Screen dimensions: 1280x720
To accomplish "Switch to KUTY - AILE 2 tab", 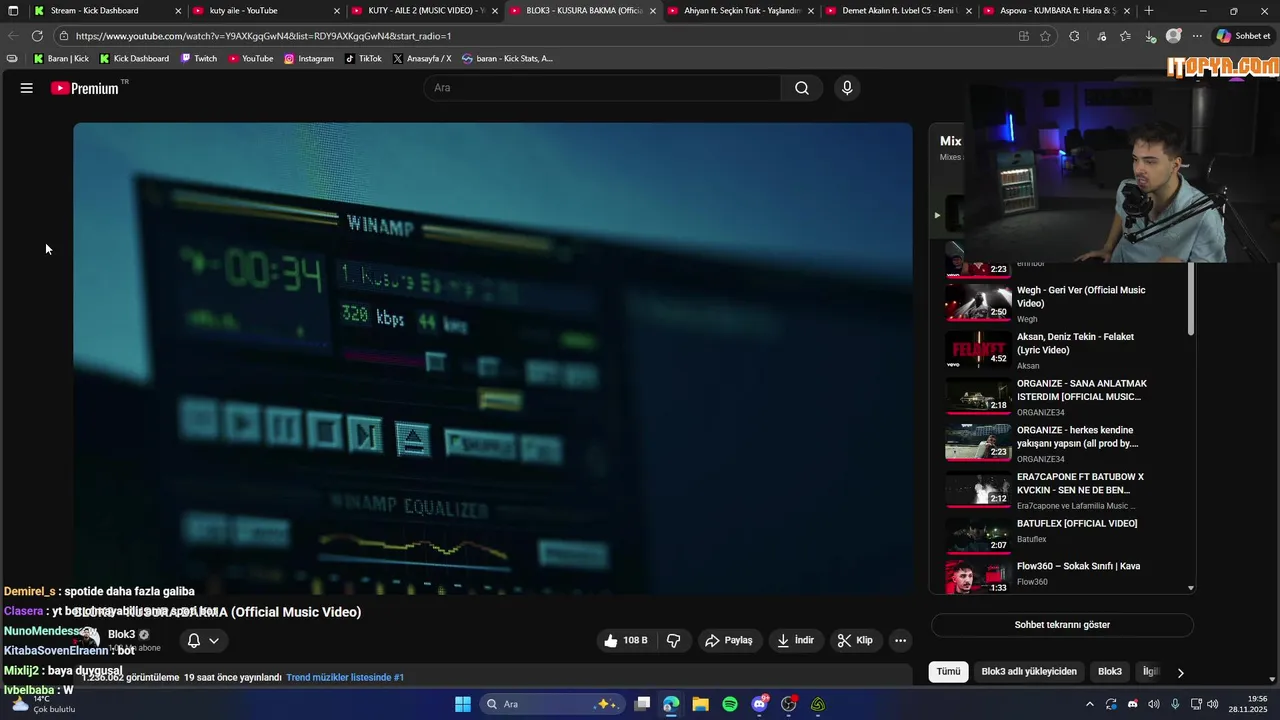I will click(x=425, y=10).
